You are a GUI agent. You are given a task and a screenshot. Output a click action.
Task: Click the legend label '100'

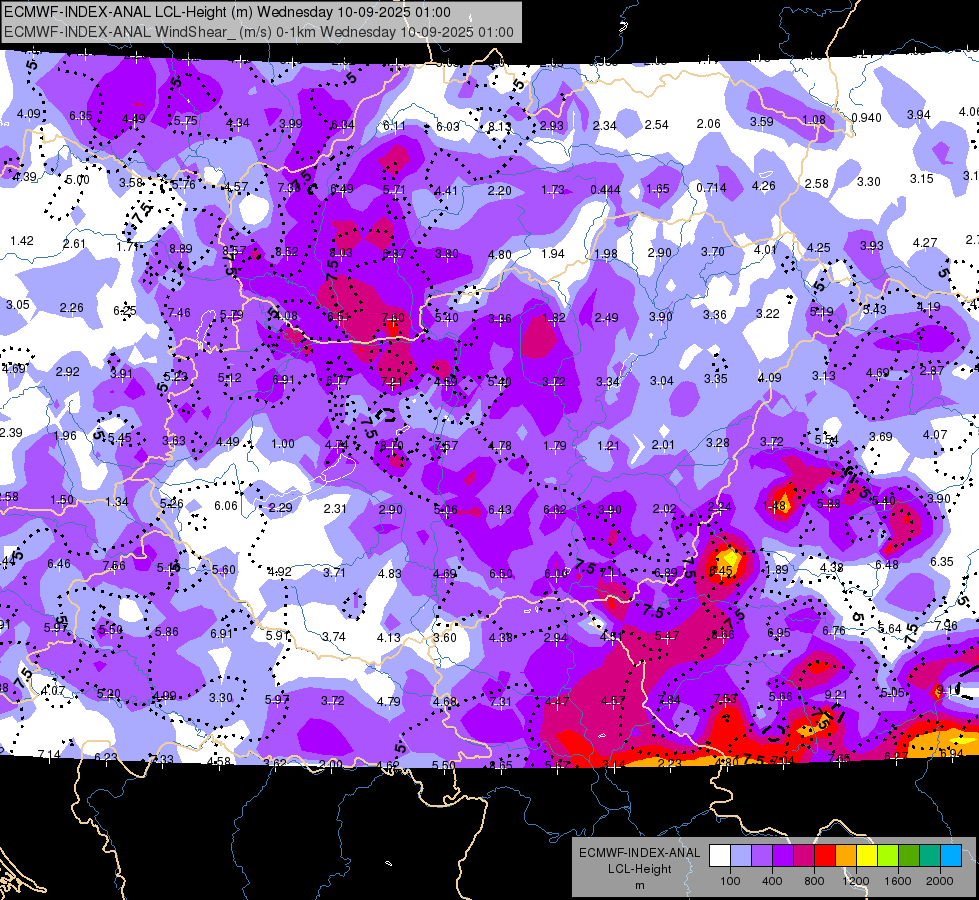730,881
